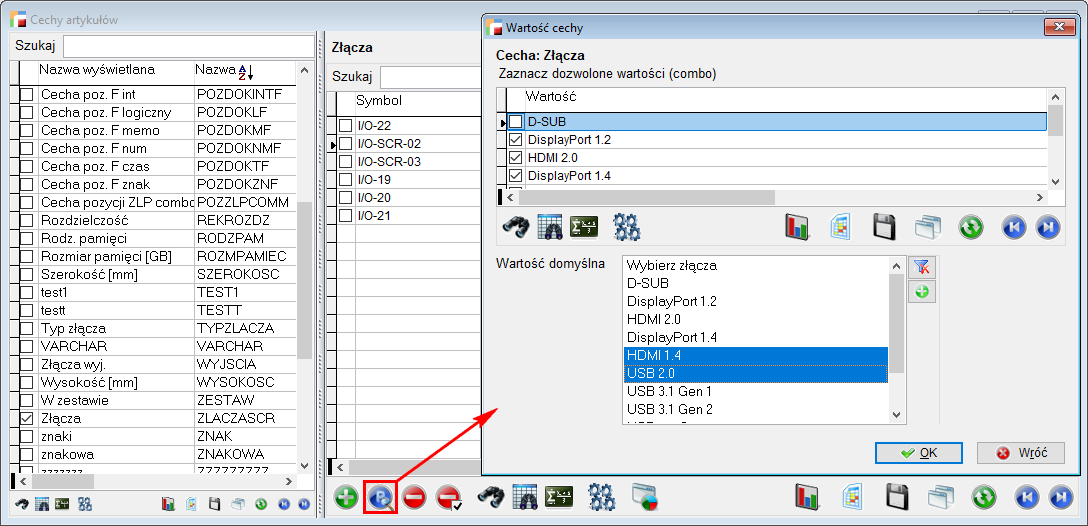The width and height of the screenshot is (1088, 526).
Task: Add a new entry with the green plus in the Złącza toolbar
Action: [x=346, y=497]
